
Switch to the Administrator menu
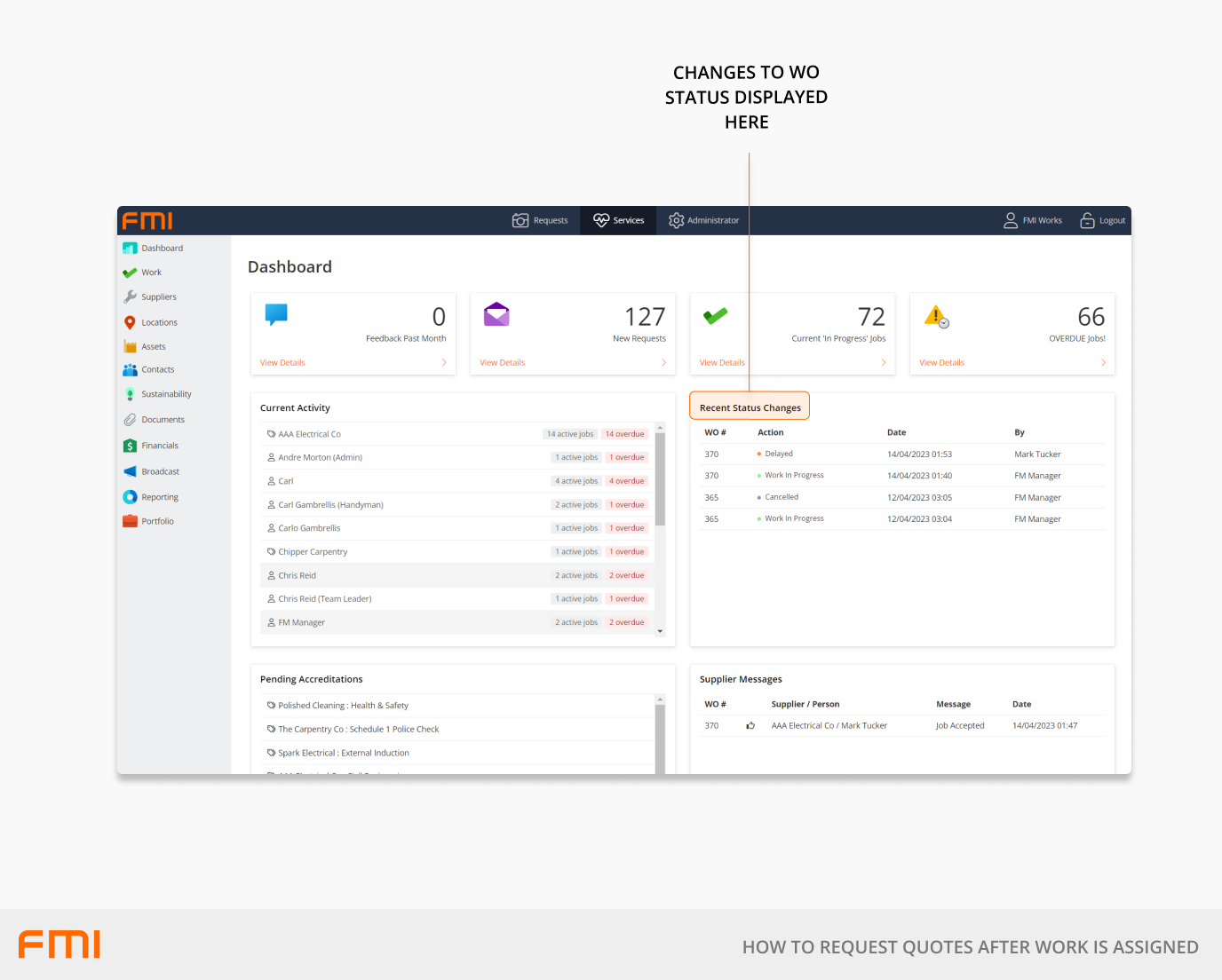tap(703, 221)
